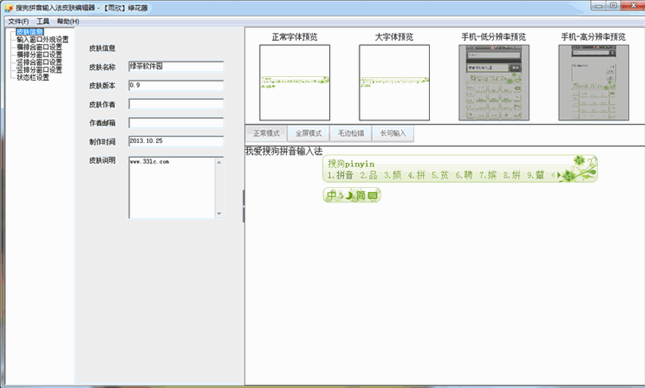Click the next-page arrow in candidate window
This screenshot has width=645, height=388.
(x=559, y=175)
